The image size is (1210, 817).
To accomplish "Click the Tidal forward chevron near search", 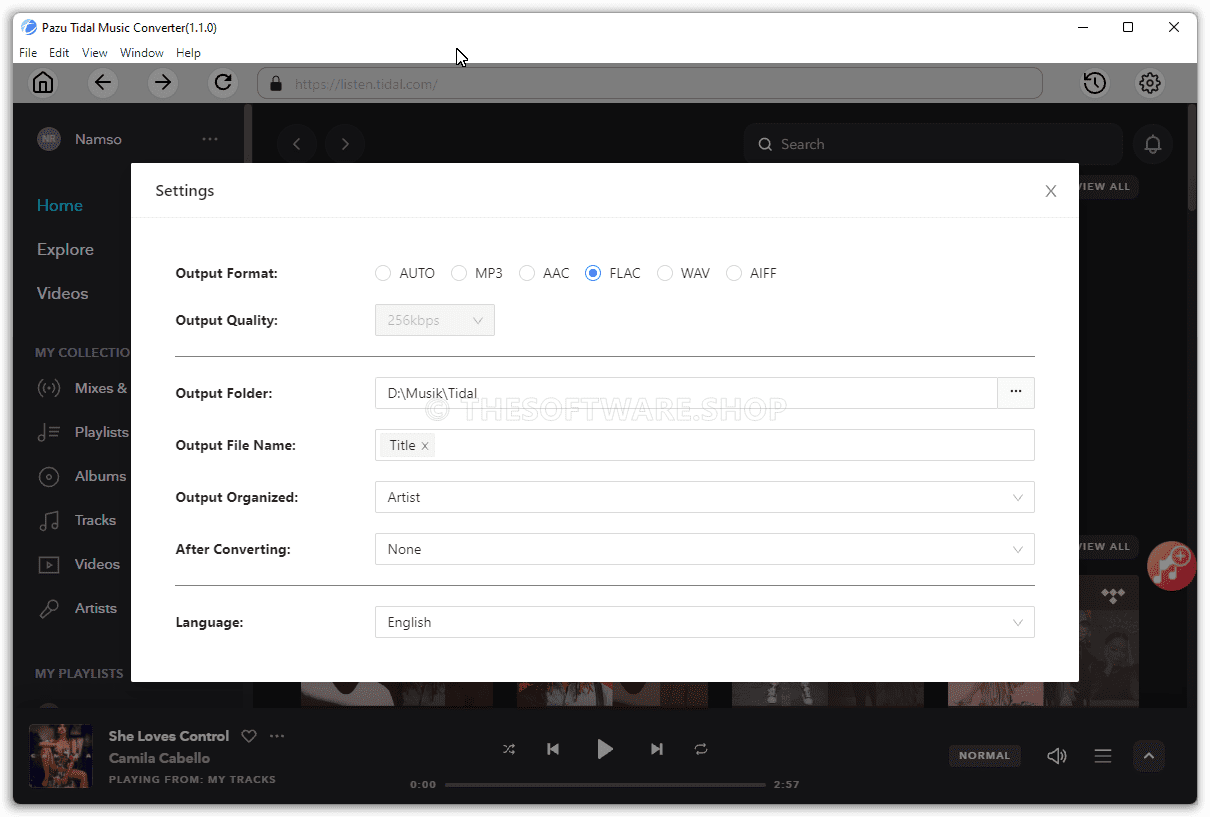I will 345,144.
